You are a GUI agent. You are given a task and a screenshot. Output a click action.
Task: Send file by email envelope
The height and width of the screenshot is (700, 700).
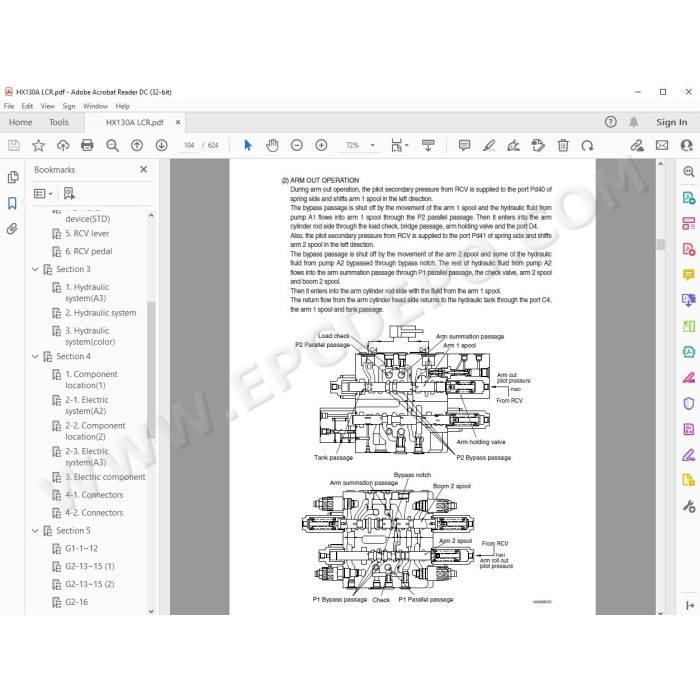[662, 145]
